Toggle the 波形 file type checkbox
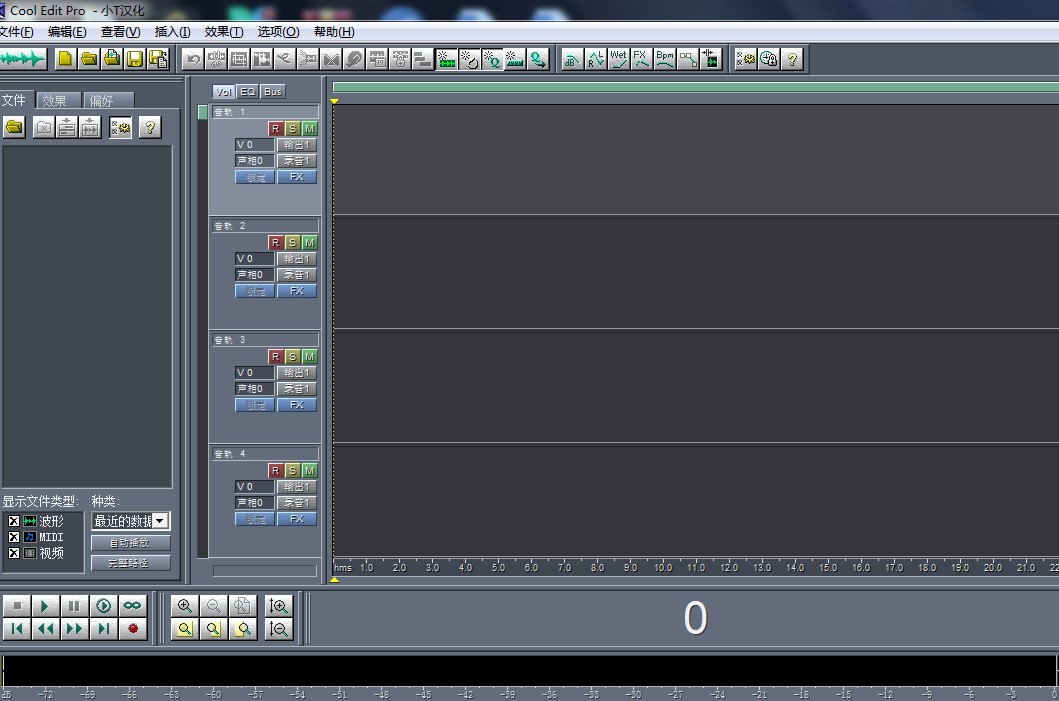1059x701 pixels. [x=14, y=521]
